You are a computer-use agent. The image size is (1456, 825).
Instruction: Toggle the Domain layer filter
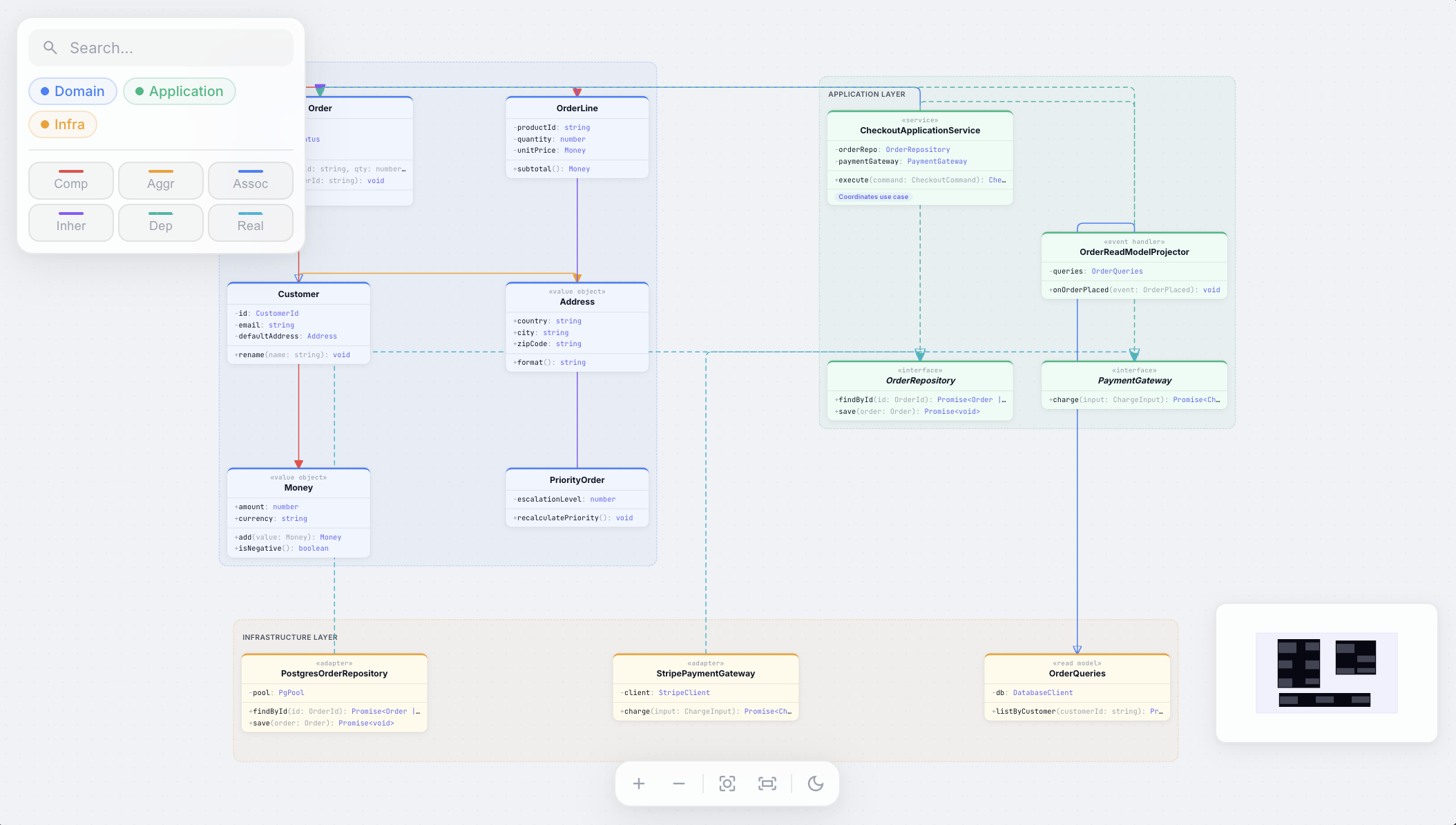coord(73,91)
